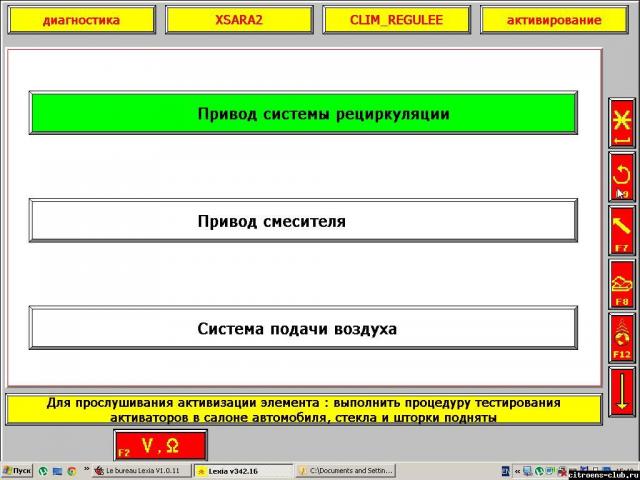640x480 pixels.
Task: Open the green uTorrent quick launch icon
Action: point(43,471)
